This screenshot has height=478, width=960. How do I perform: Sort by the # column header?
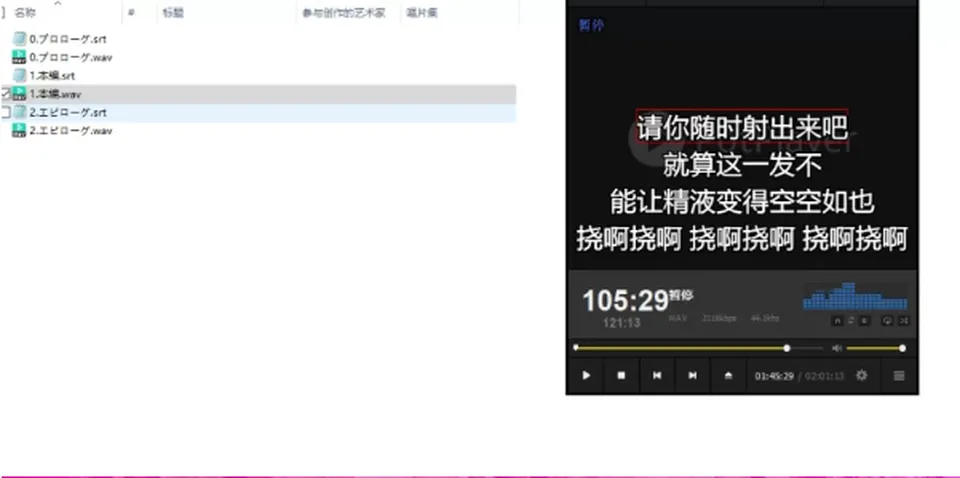tap(131, 12)
